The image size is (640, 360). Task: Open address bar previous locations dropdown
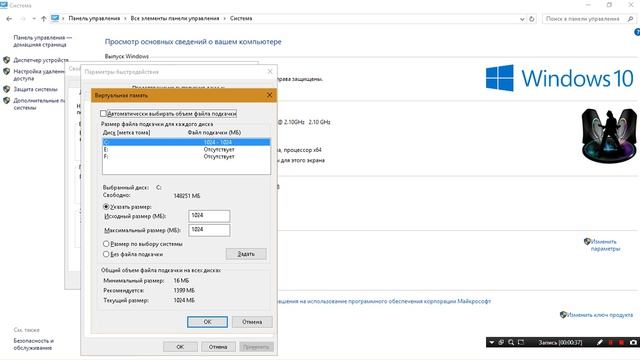click(x=522, y=19)
